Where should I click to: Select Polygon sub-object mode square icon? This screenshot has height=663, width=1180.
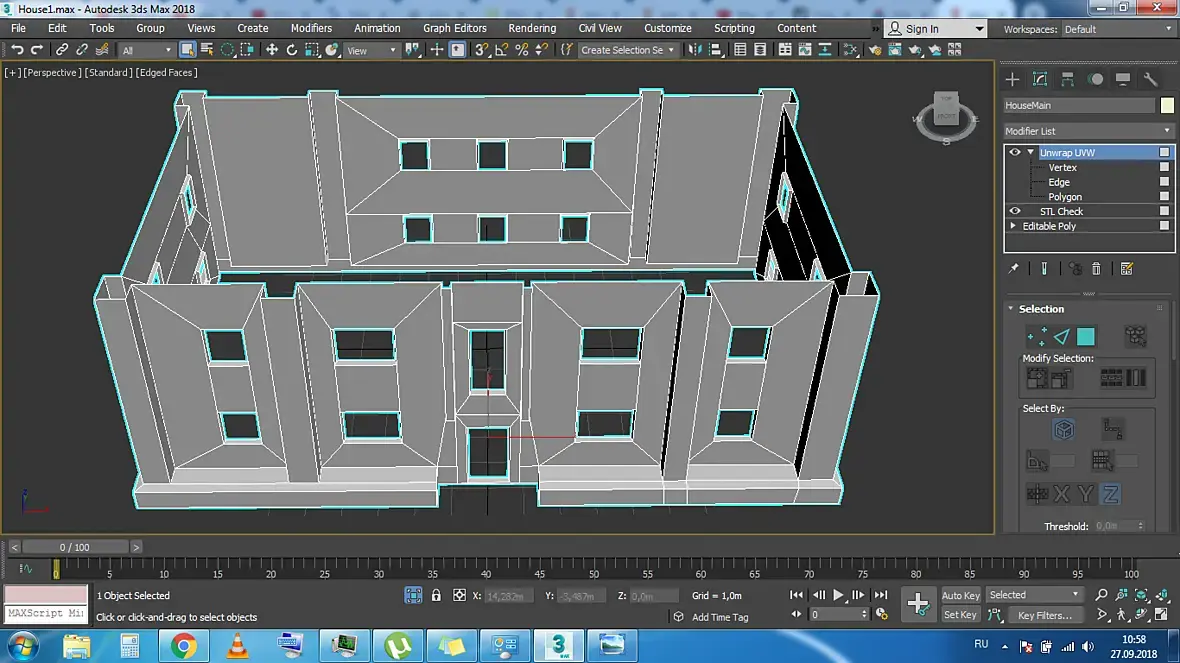1086,337
